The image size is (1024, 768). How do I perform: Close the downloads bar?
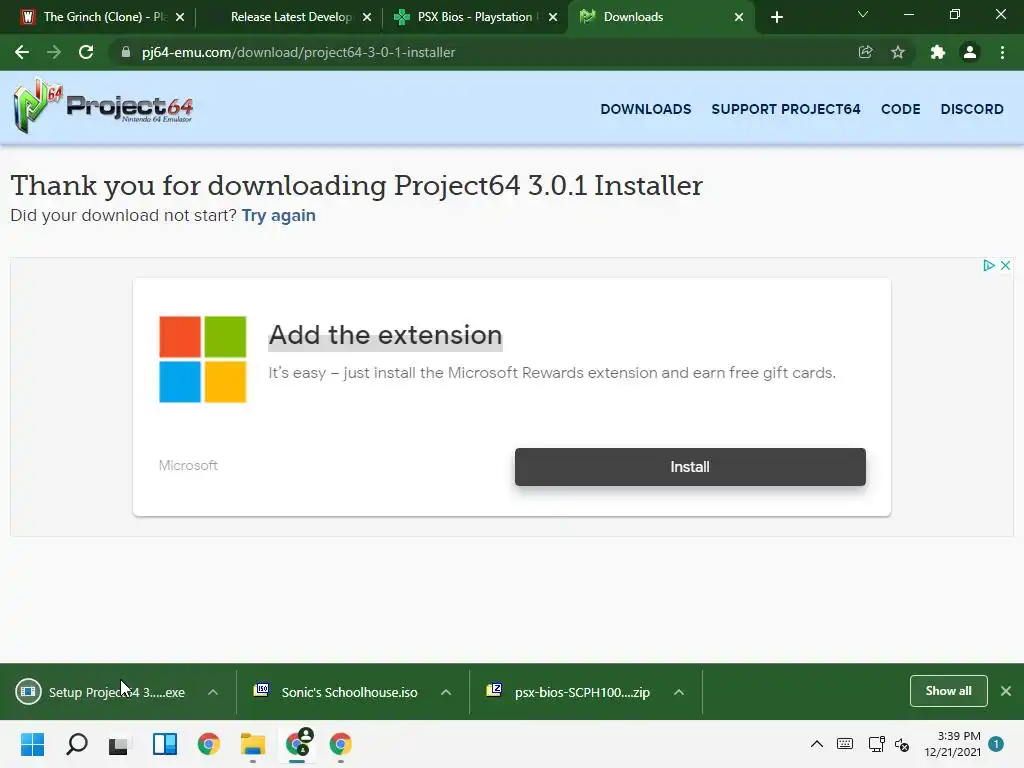point(1006,691)
